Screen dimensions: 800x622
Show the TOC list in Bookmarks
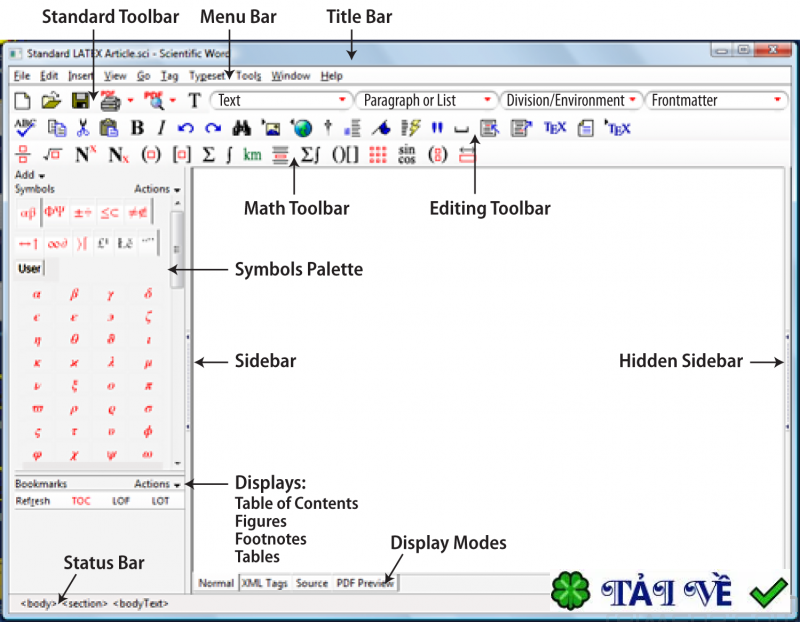coord(81,501)
